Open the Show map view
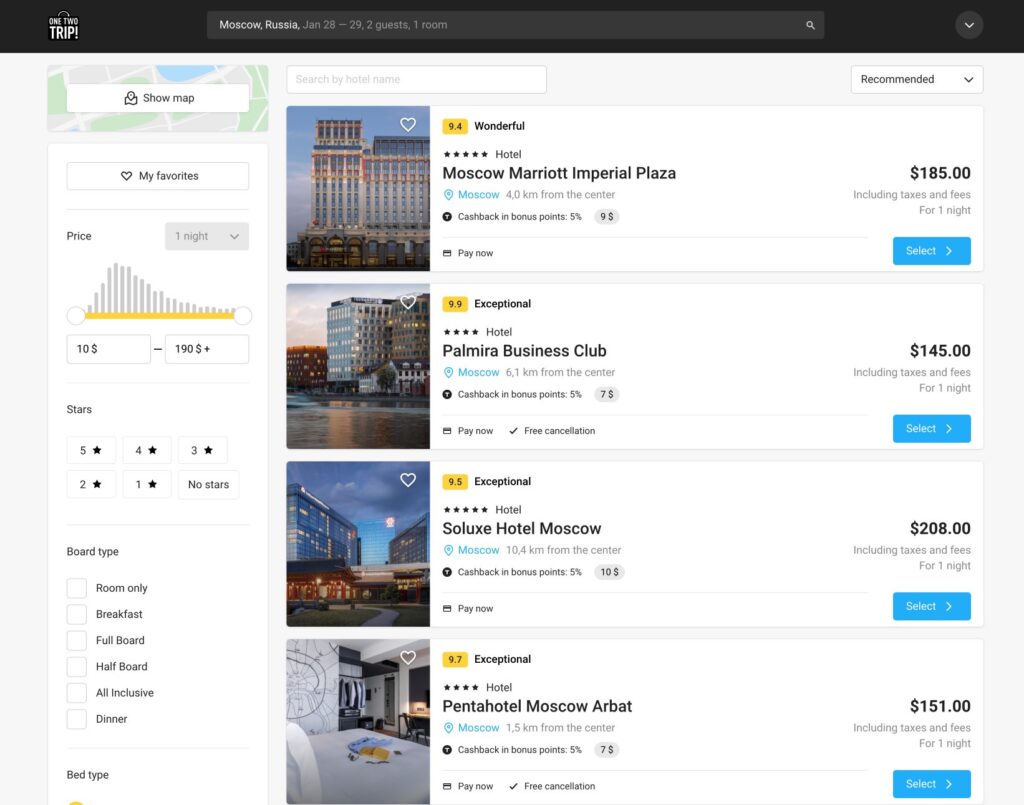The height and width of the screenshot is (805, 1024). (157, 97)
